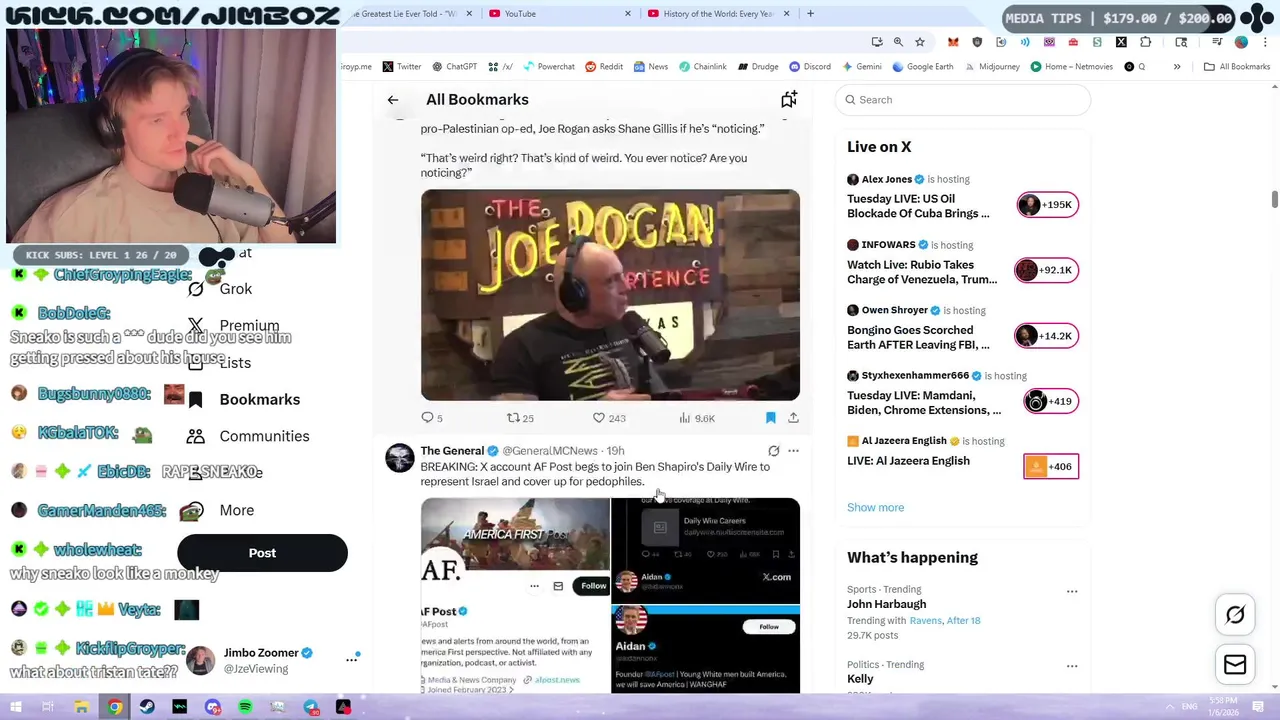The image size is (1280, 720).
Task: Open the browser zoom magnifier icon
Action: coord(898,42)
